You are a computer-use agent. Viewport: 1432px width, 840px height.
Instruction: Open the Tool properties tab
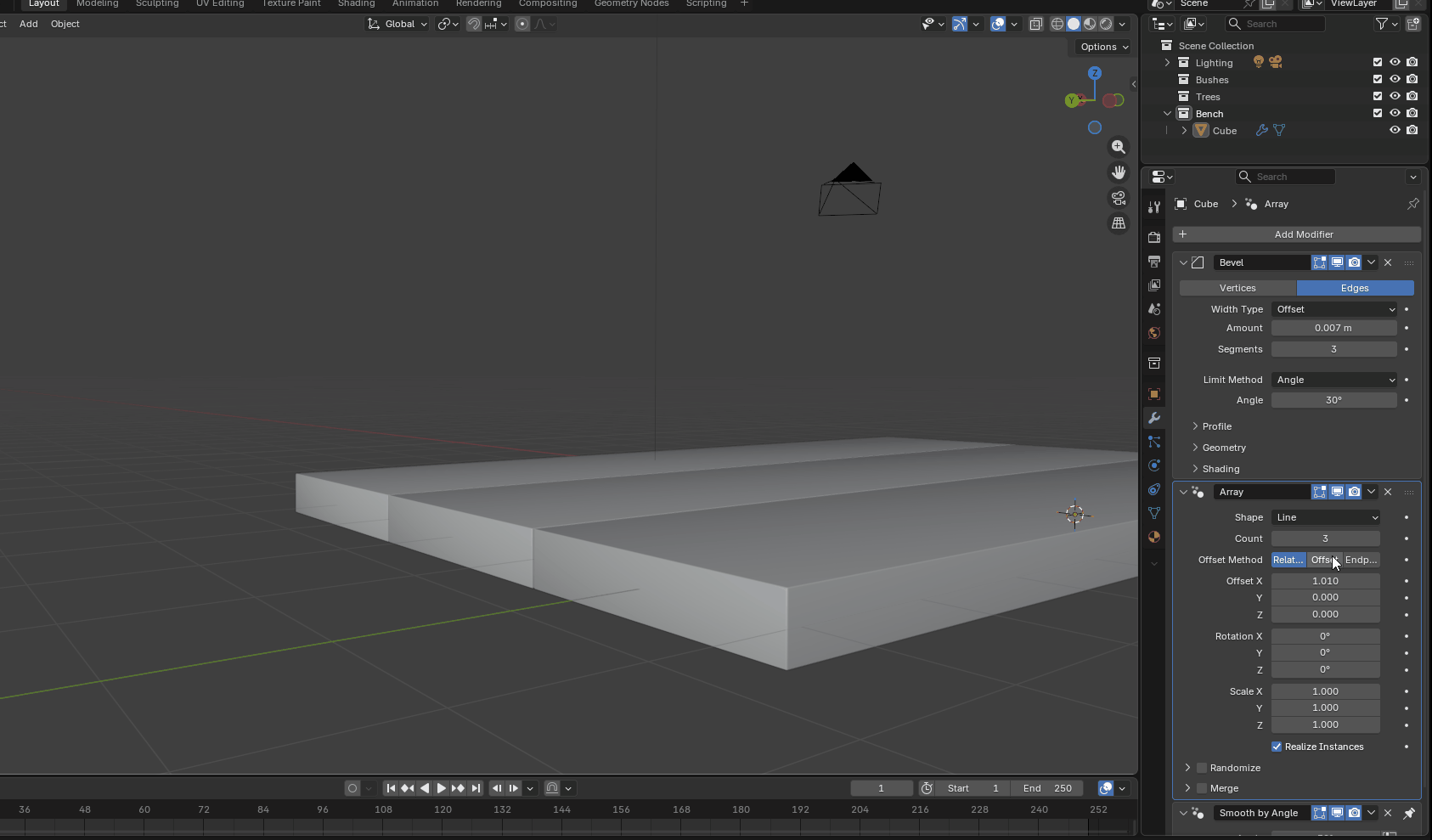(x=1153, y=207)
